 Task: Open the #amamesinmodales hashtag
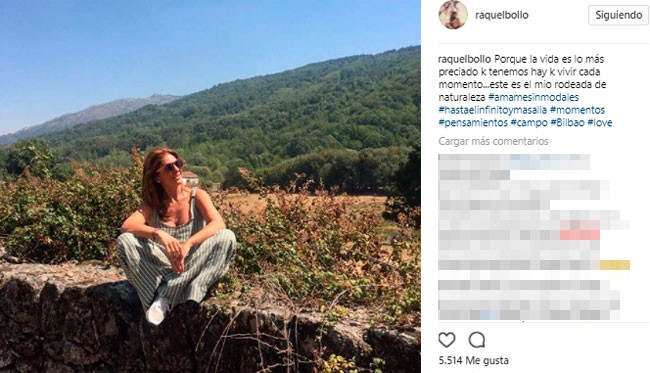click(x=534, y=97)
